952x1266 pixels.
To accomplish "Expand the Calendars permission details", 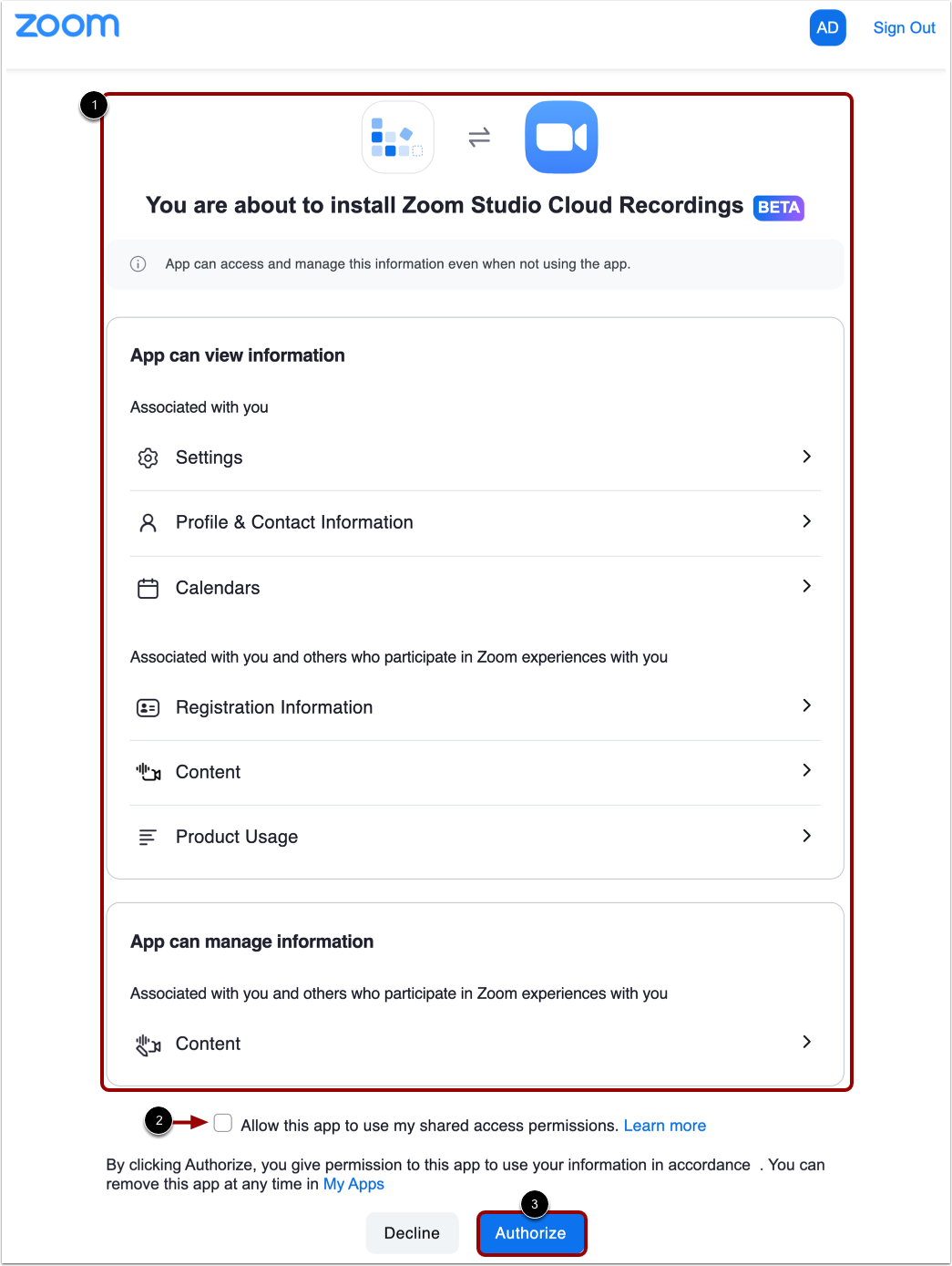I will point(805,587).
